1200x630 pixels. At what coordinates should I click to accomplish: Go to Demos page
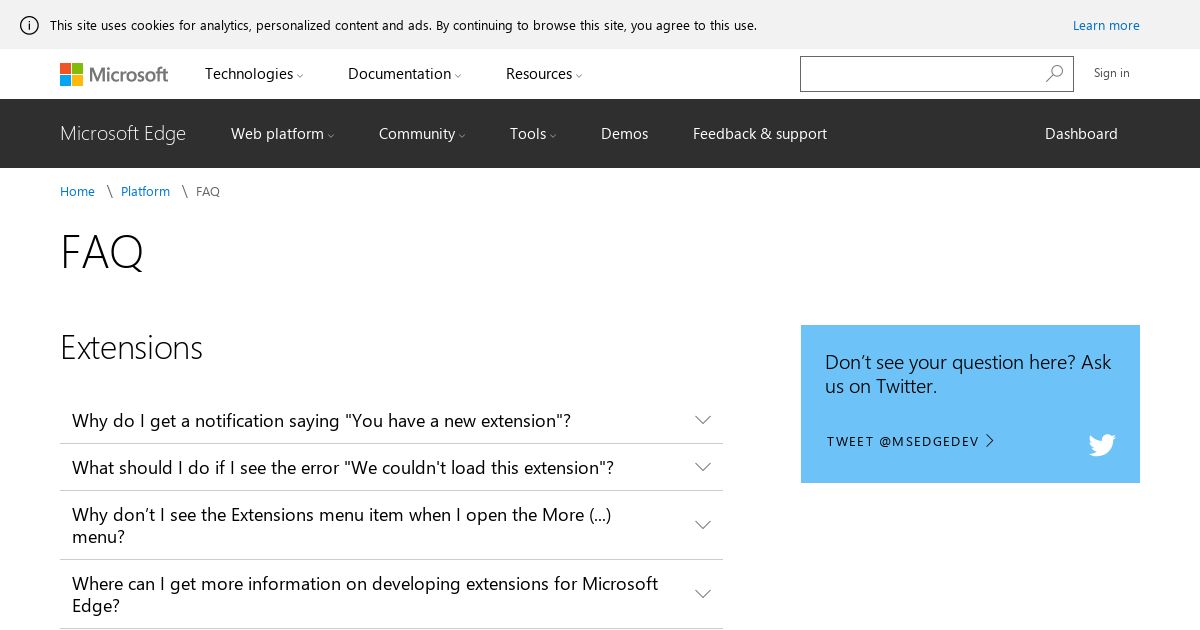624,134
